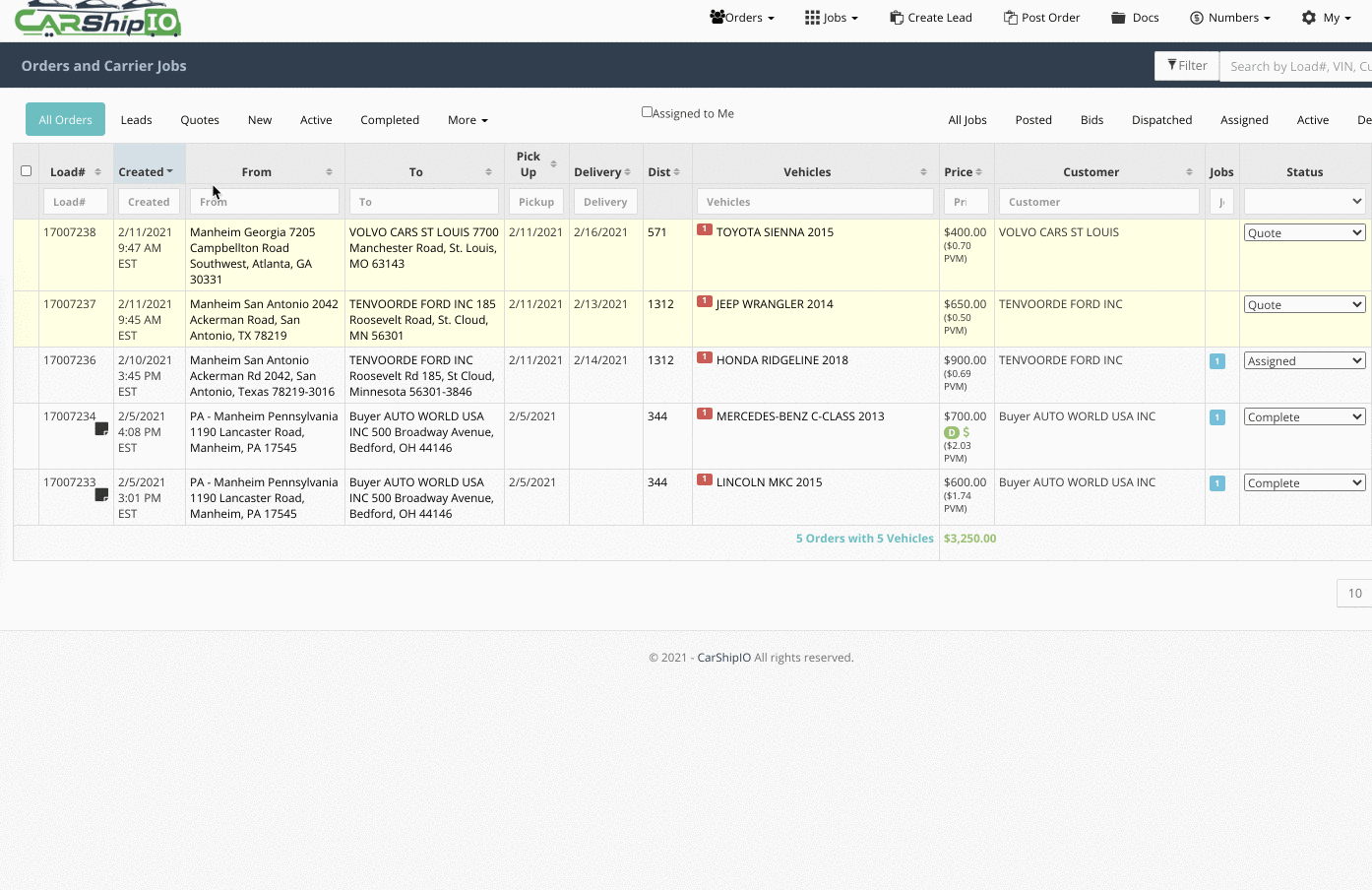Change status of Toyota Sienna order
The height and width of the screenshot is (890, 1372).
(x=1304, y=233)
